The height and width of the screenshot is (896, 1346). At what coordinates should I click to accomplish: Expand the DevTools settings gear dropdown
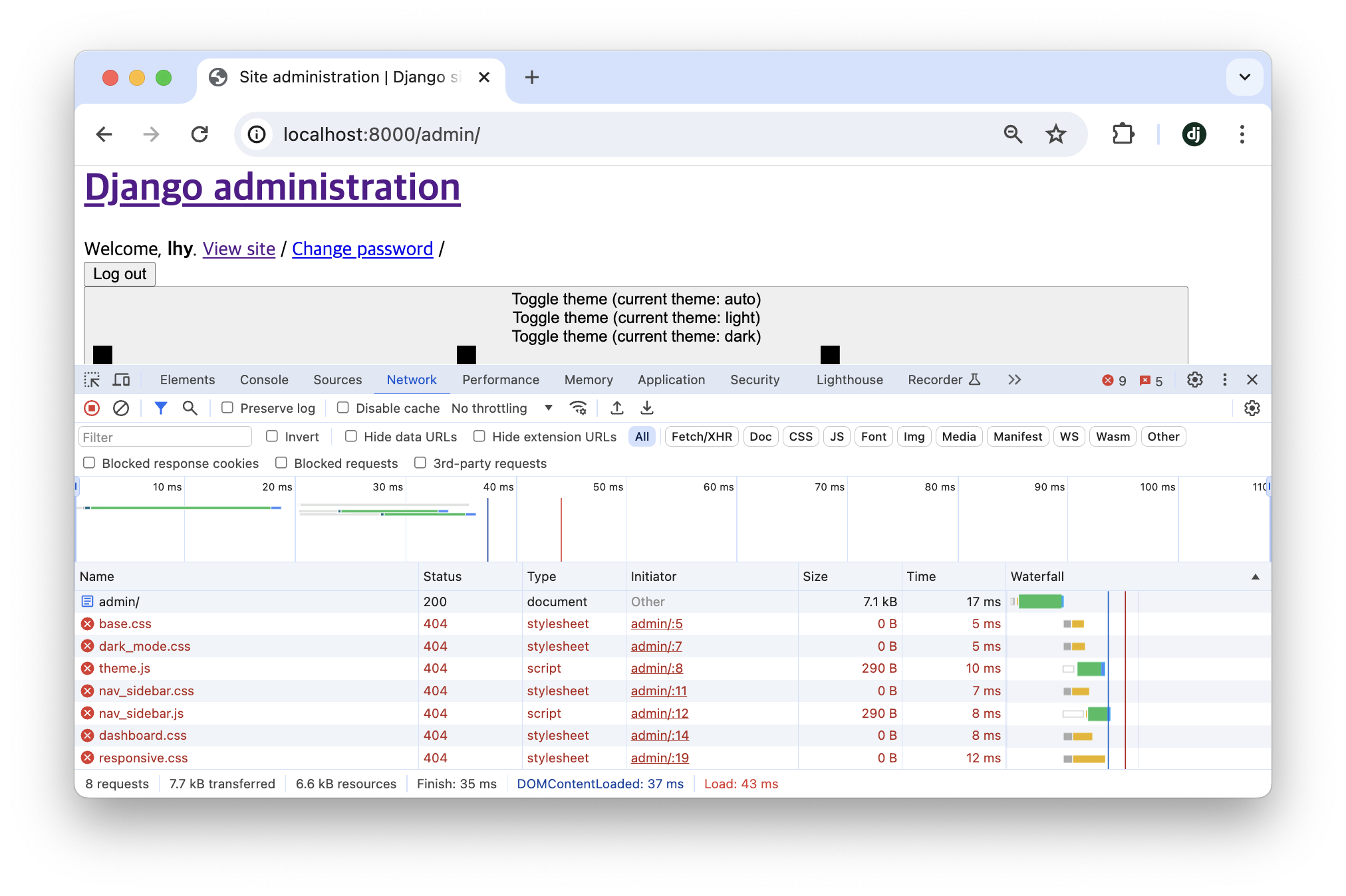(1195, 379)
